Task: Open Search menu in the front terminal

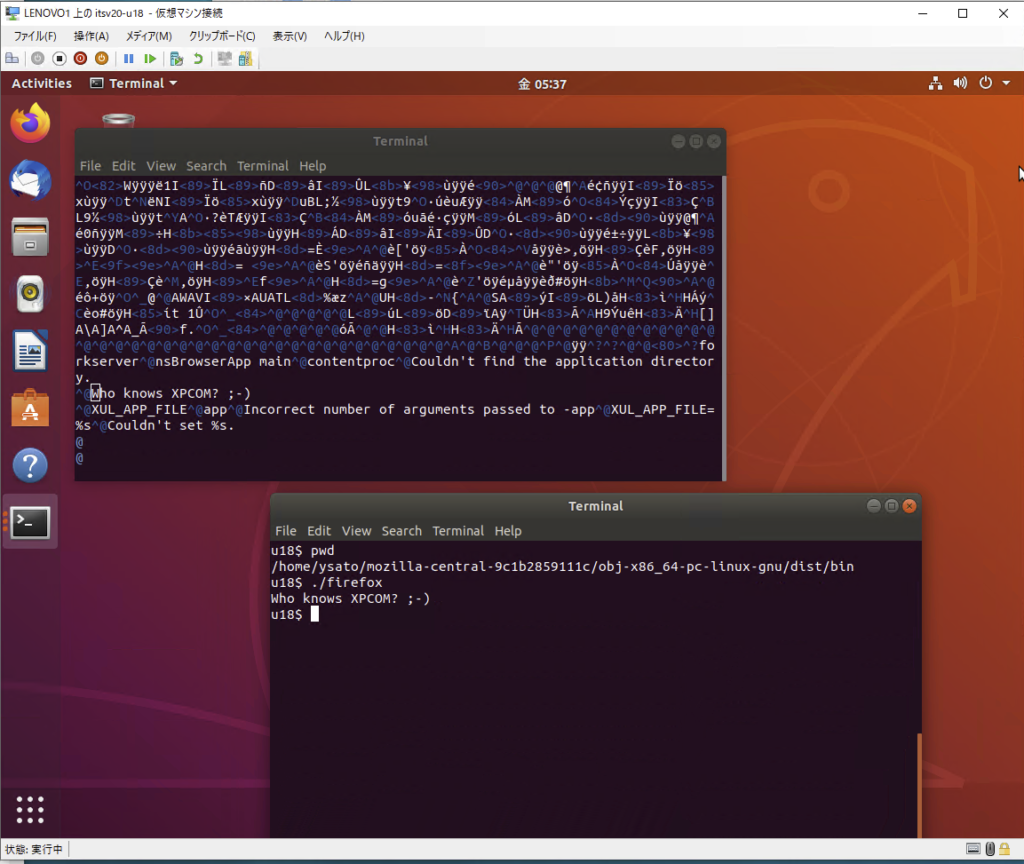Action: [x=401, y=531]
